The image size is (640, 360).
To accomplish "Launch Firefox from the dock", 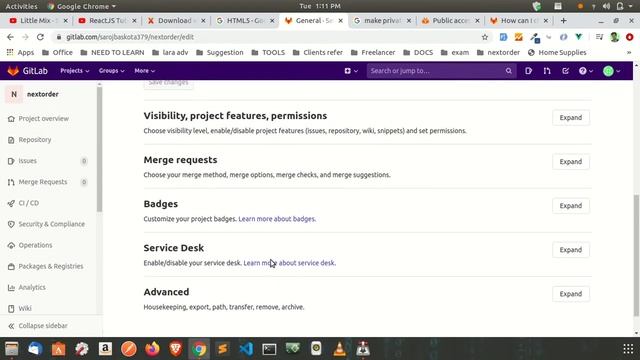I will coord(152,349).
